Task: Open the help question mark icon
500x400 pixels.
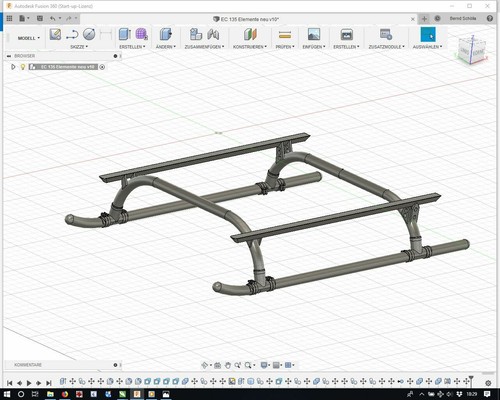Action: 489,19
